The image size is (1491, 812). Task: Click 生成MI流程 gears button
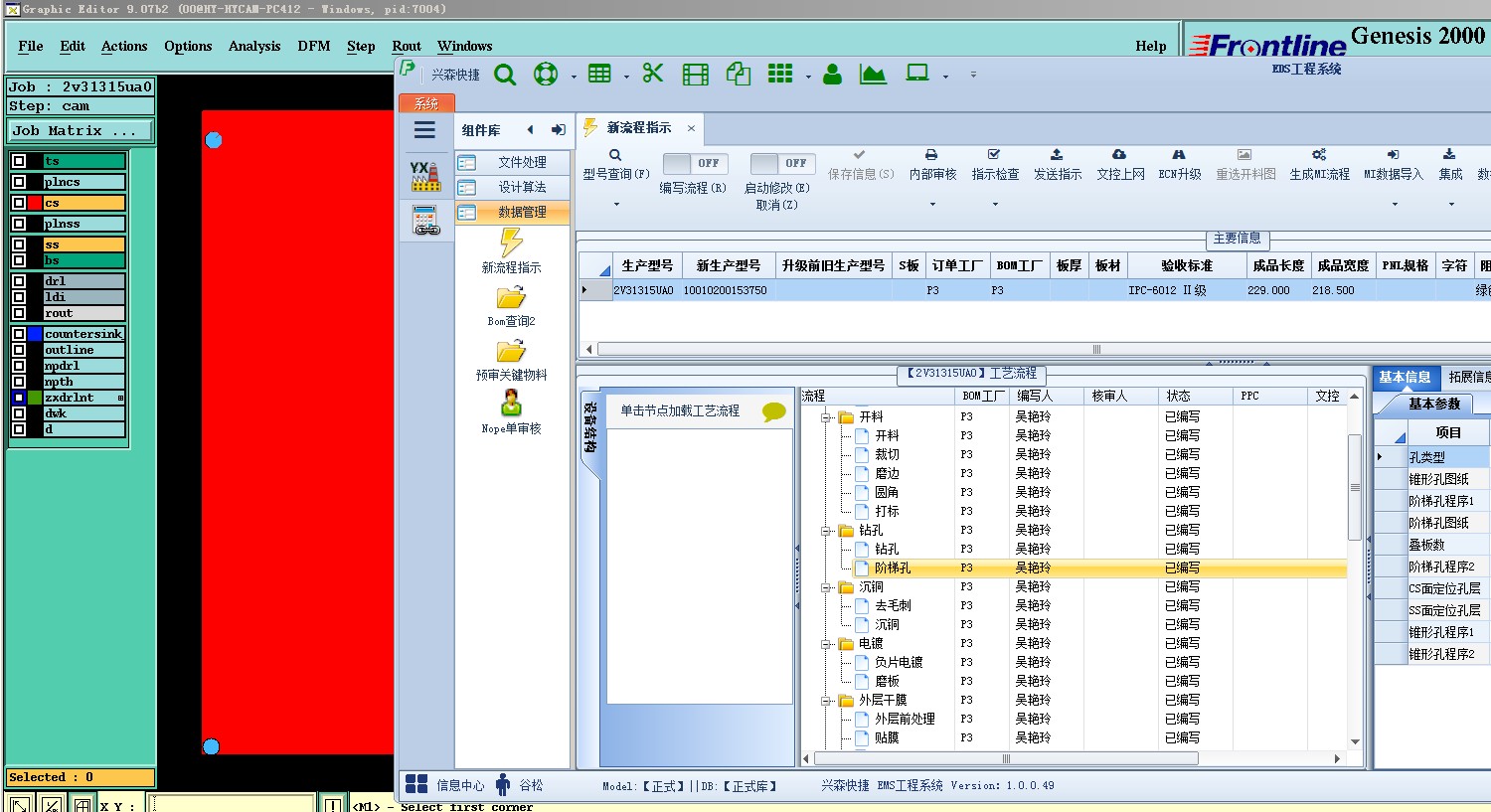1319,164
